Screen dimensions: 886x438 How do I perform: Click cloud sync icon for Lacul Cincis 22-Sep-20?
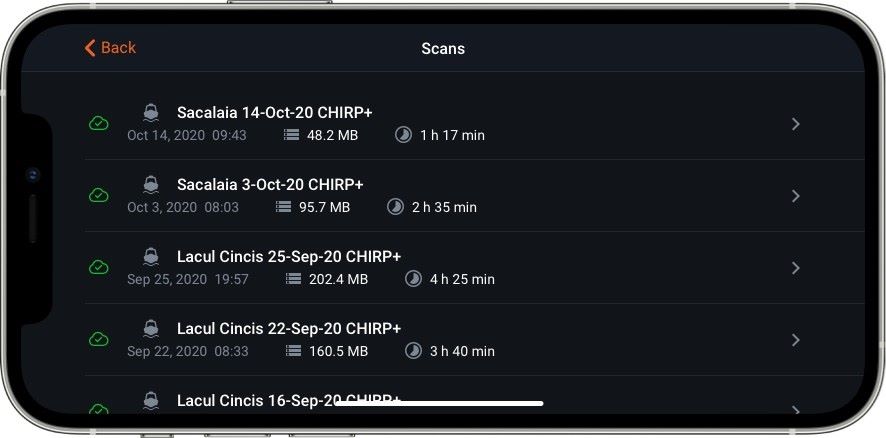(99, 340)
